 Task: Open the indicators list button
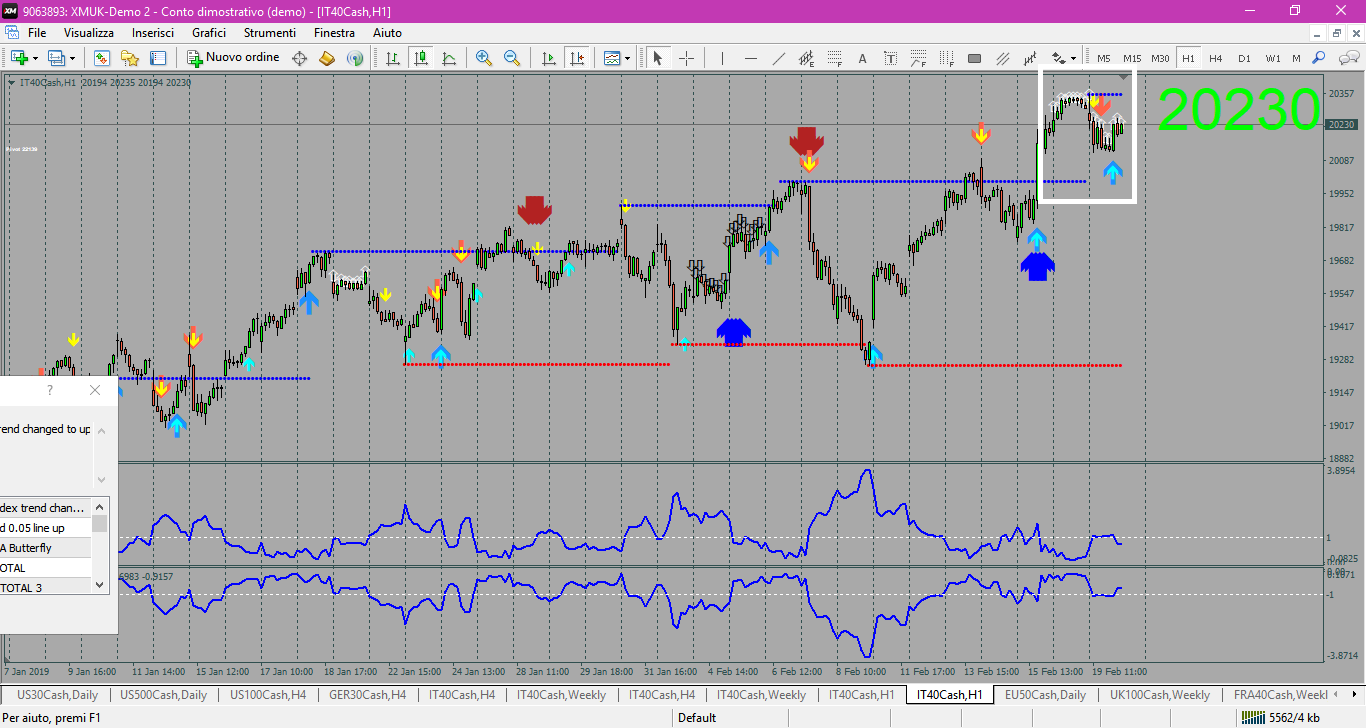(611, 58)
